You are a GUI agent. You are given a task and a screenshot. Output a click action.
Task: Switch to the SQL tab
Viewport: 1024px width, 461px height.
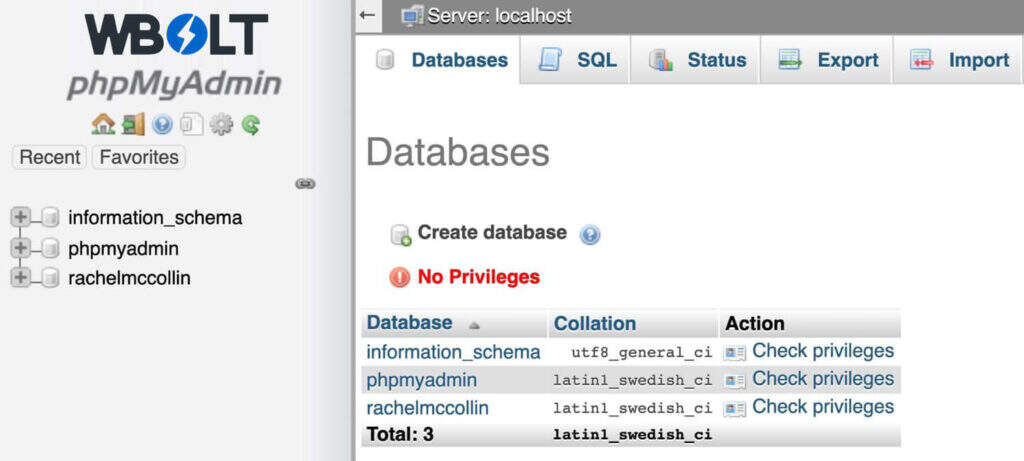point(578,60)
